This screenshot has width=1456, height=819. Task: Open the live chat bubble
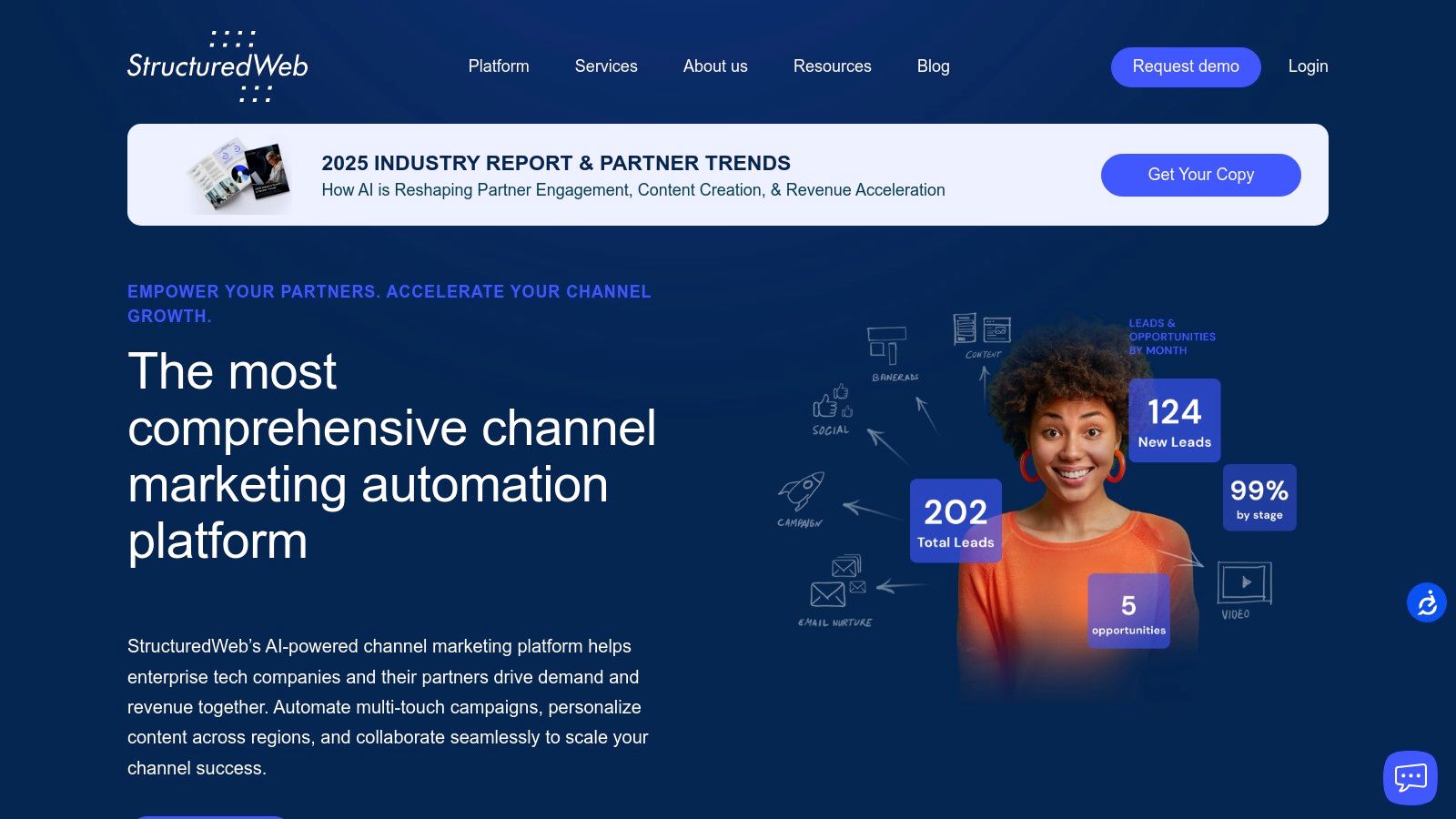point(1410,778)
